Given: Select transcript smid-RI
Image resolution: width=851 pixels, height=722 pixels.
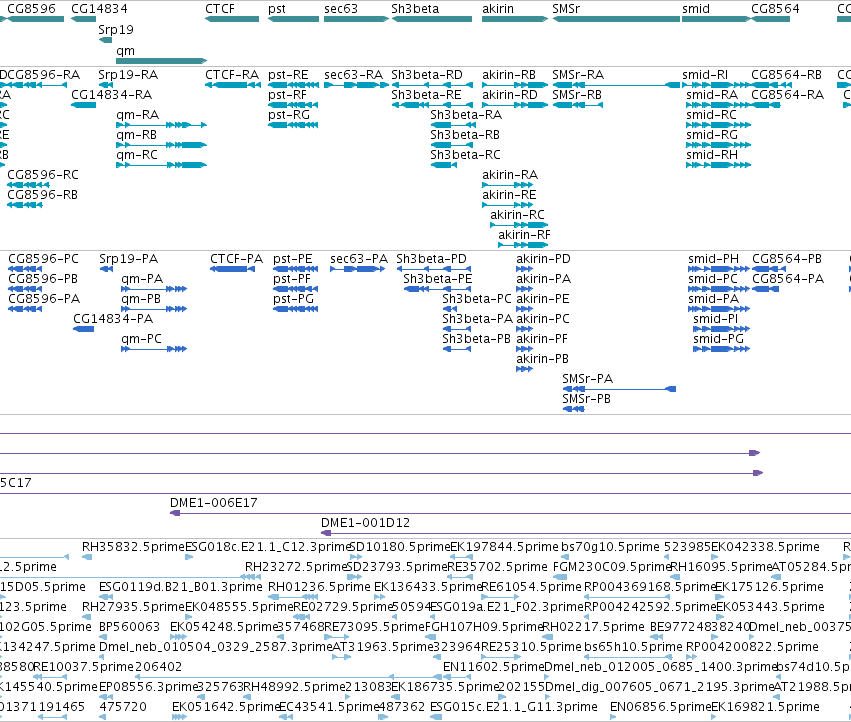Looking at the screenshot, I should [x=716, y=85].
